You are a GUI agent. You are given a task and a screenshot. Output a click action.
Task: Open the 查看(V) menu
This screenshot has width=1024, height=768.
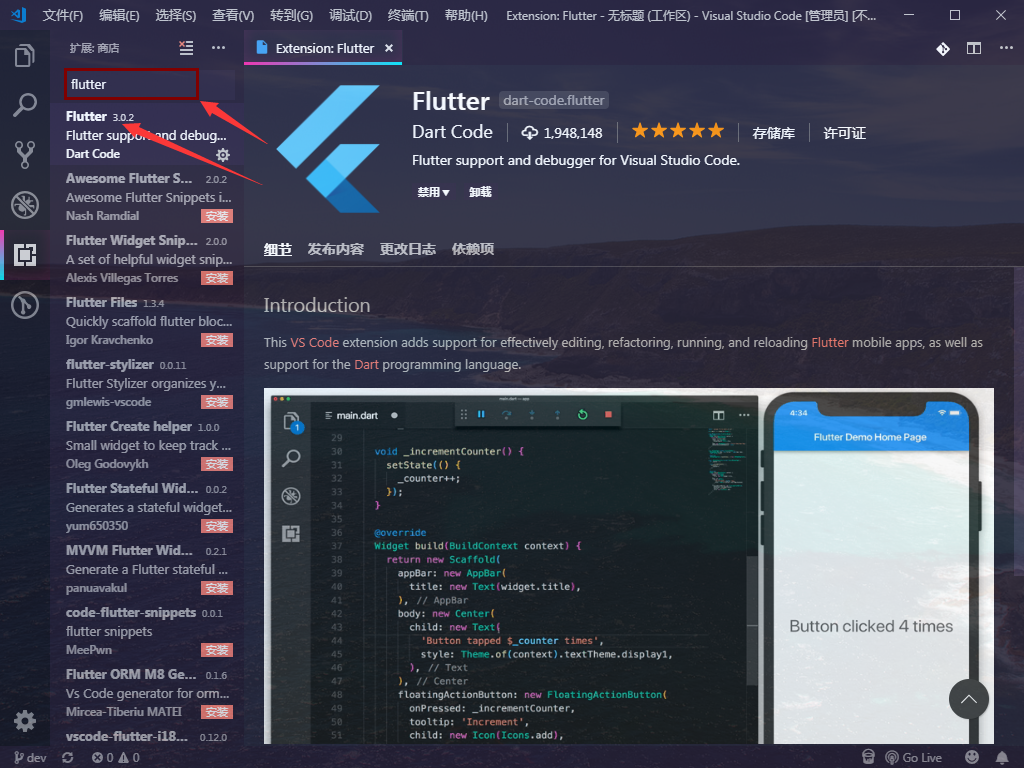[x=233, y=15]
